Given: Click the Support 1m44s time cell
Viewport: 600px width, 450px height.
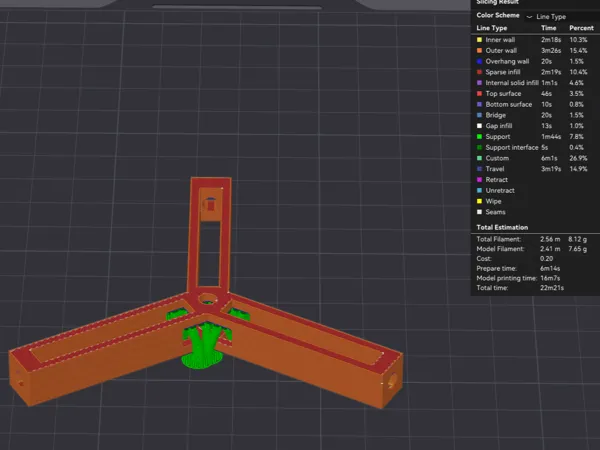Looking at the screenshot, I should [551, 137].
